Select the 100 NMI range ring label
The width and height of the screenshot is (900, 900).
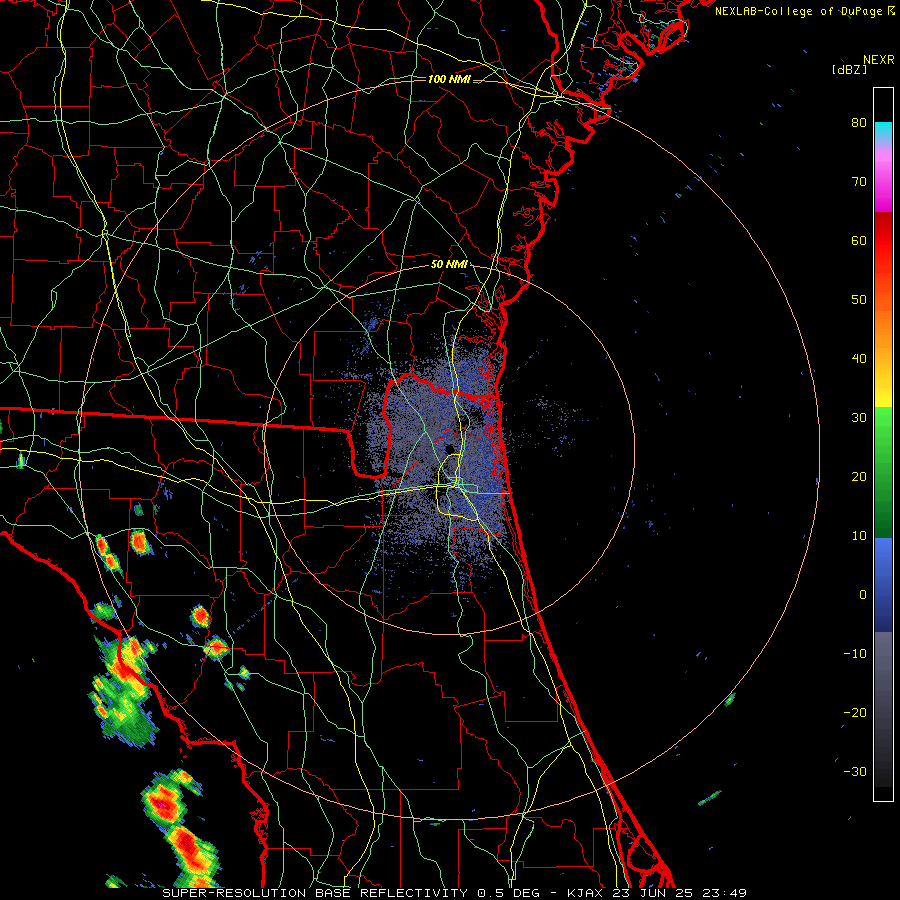click(x=449, y=79)
